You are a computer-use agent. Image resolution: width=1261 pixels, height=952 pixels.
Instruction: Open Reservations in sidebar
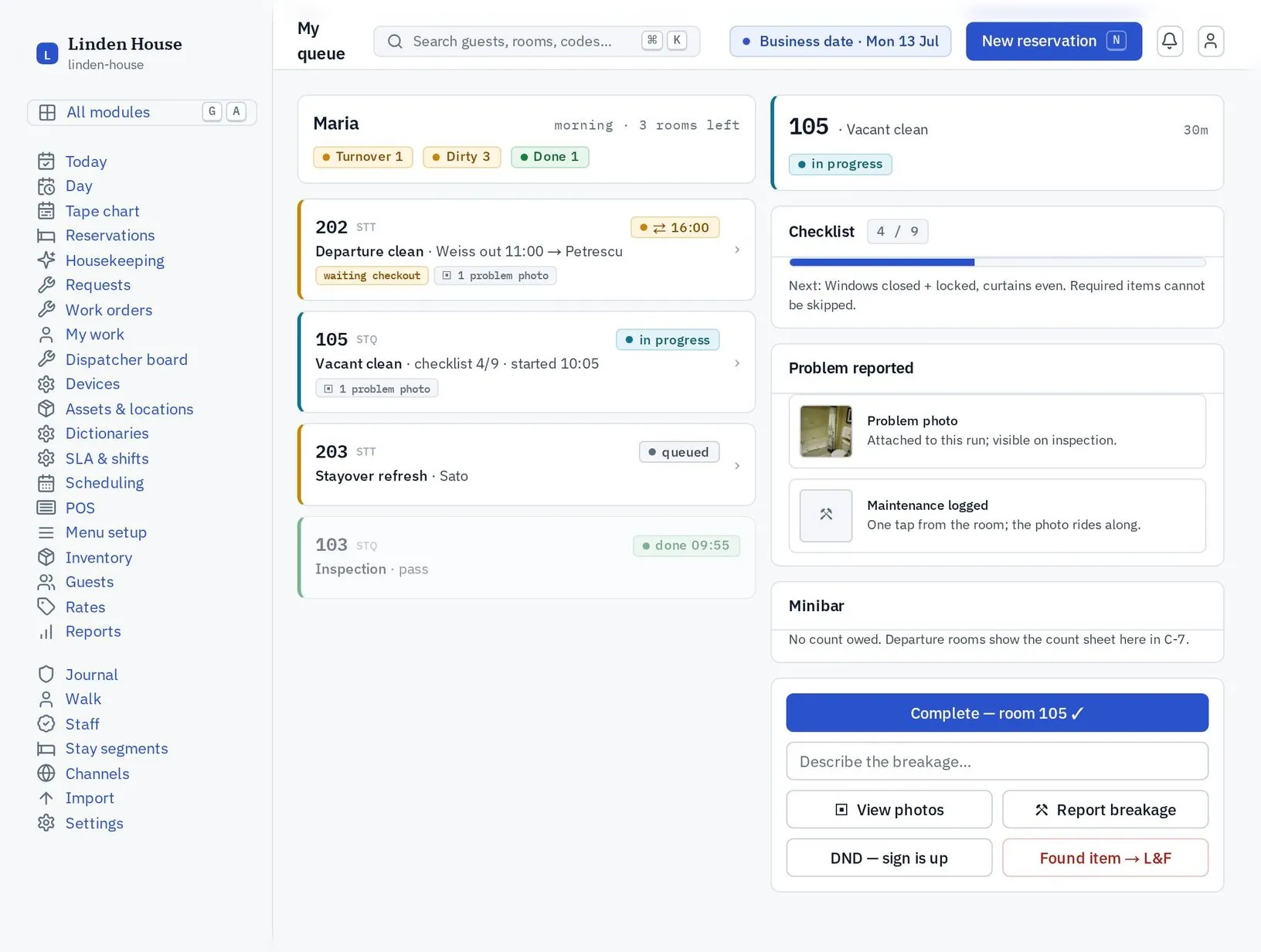click(x=110, y=236)
